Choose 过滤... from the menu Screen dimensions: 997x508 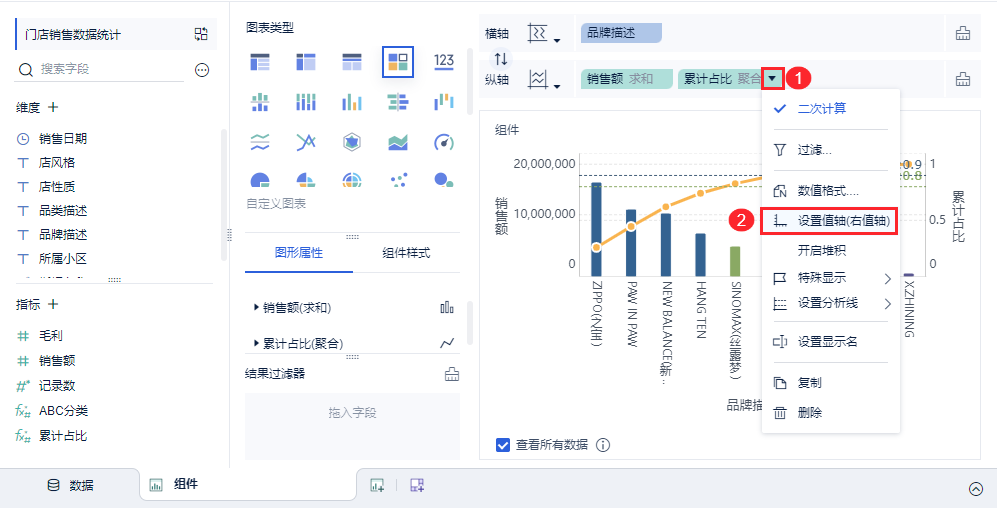(830, 150)
